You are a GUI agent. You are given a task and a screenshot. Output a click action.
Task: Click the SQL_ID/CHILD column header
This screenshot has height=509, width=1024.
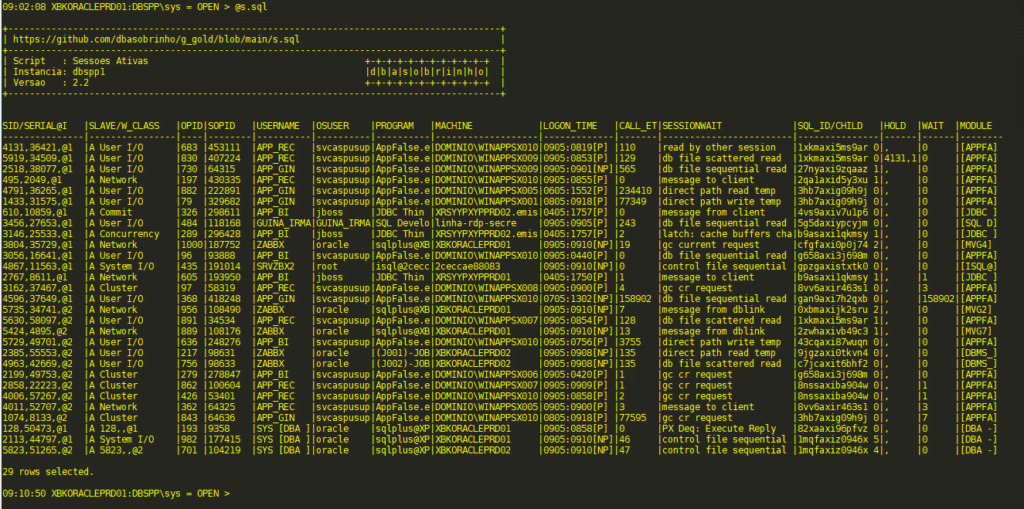pos(829,125)
